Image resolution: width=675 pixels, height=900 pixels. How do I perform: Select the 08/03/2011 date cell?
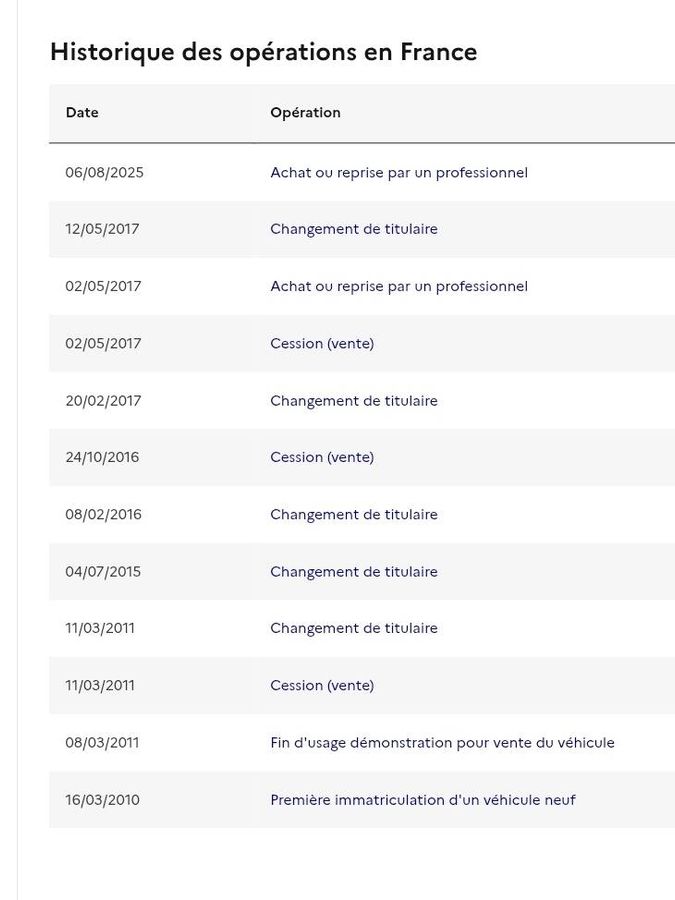(x=102, y=743)
